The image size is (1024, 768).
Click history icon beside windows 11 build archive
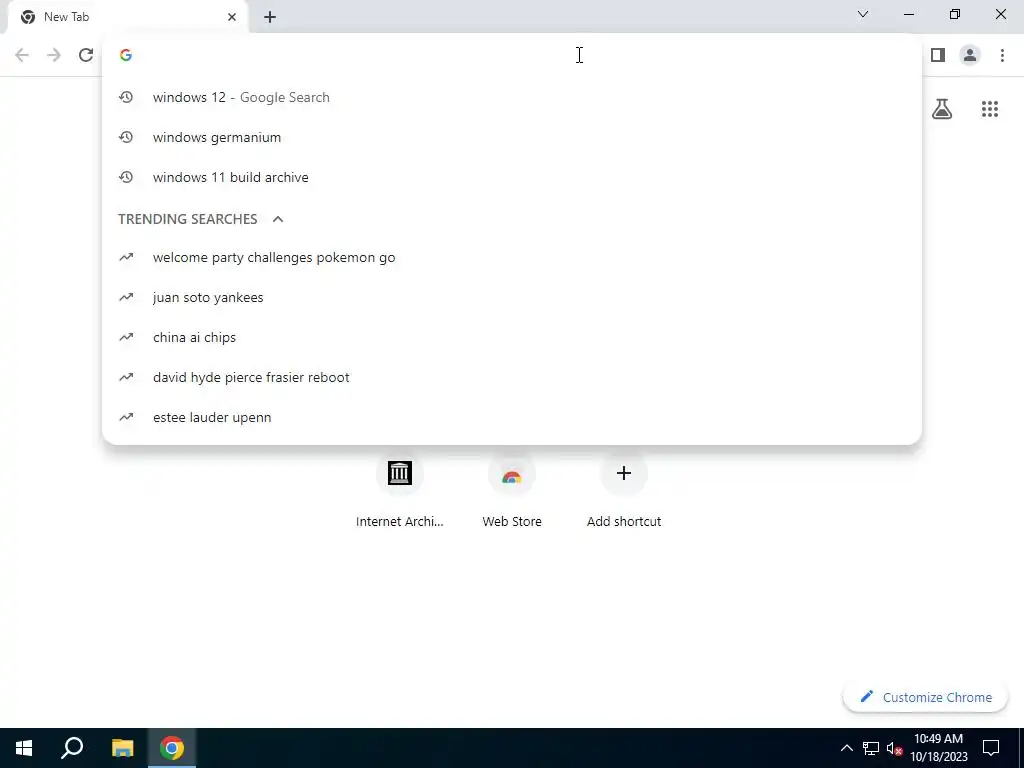click(x=126, y=177)
